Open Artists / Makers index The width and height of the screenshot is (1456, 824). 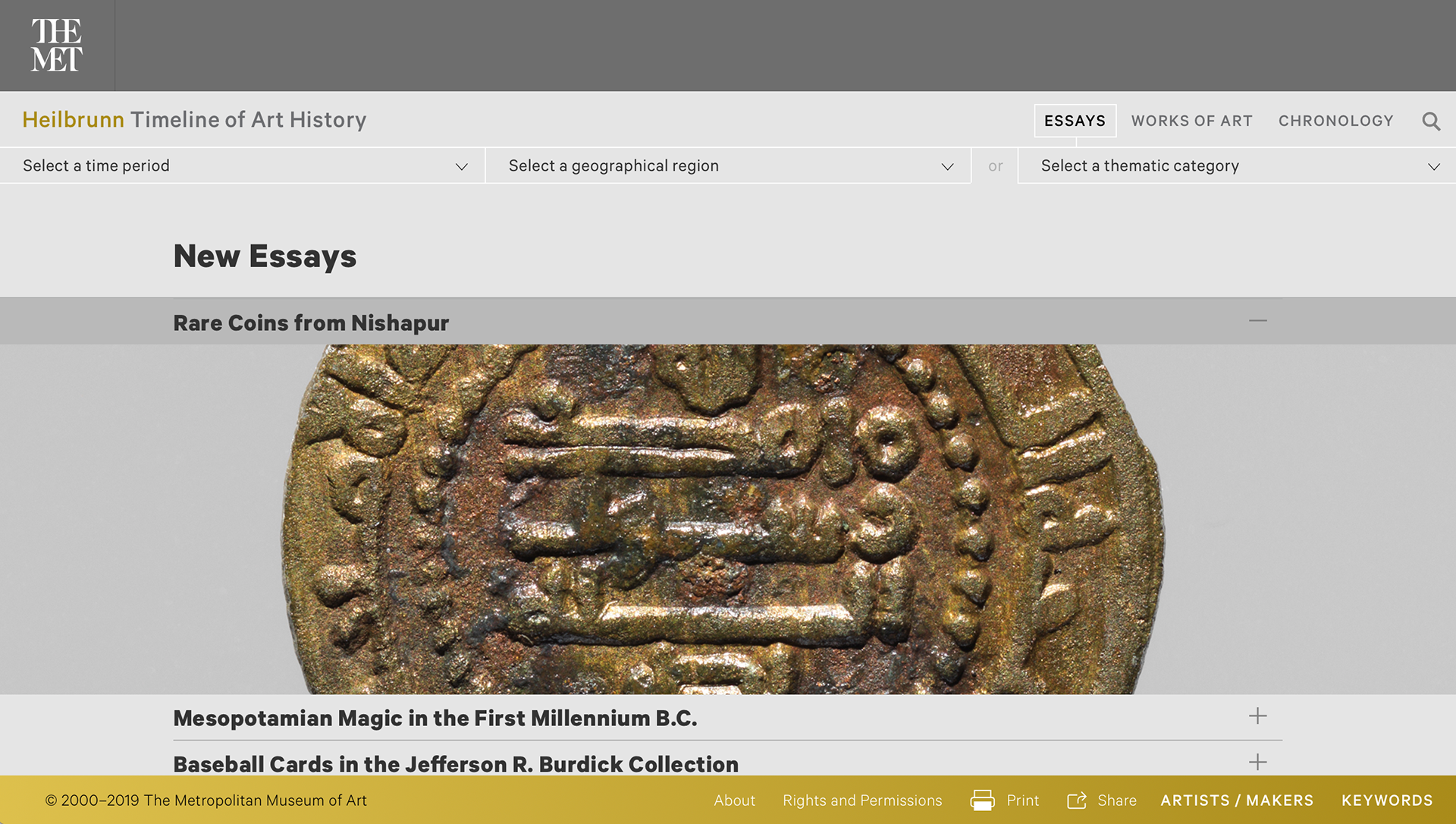point(1237,800)
